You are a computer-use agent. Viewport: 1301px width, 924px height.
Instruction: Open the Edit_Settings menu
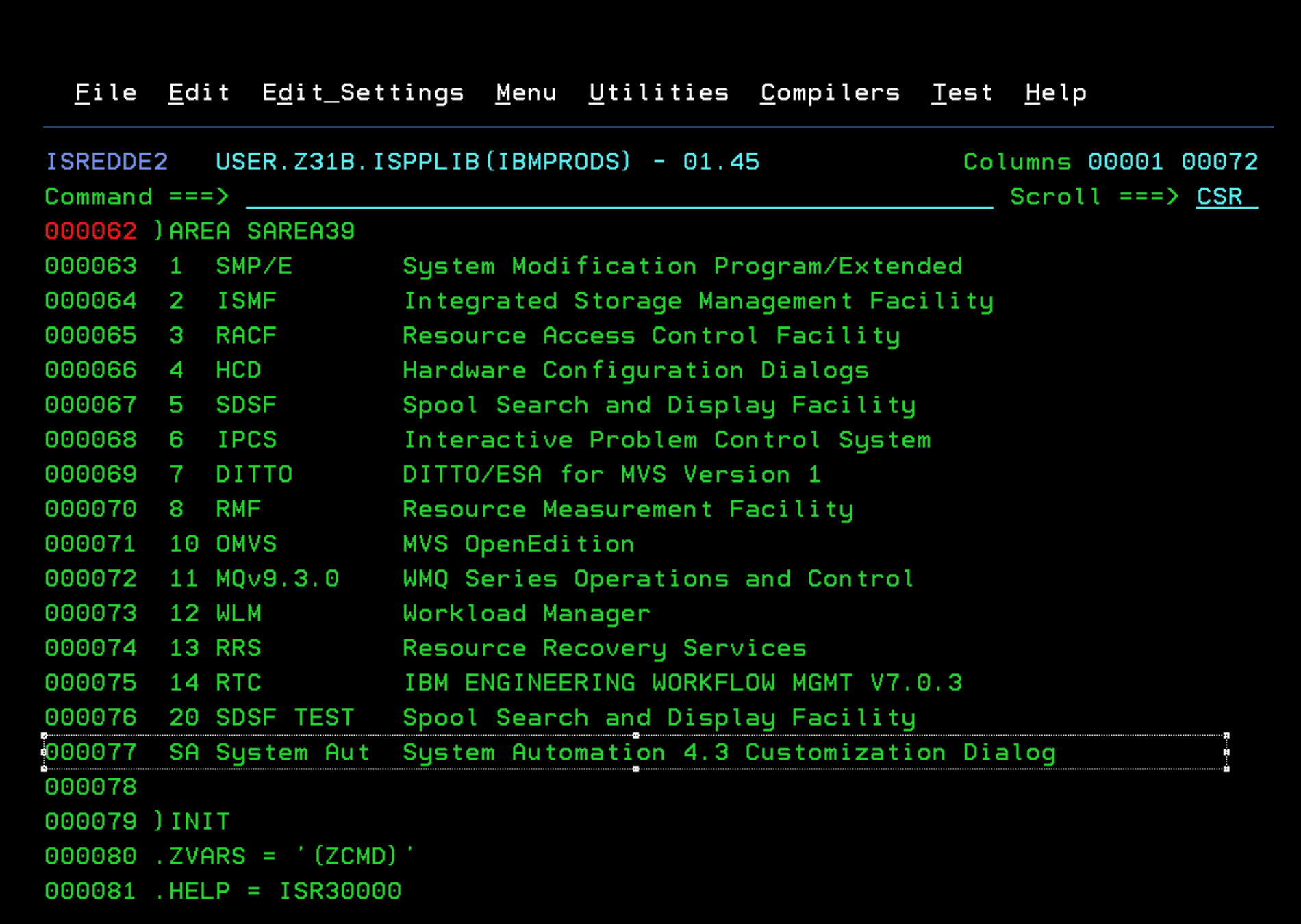pyautogui.click(x=362, y=92)
